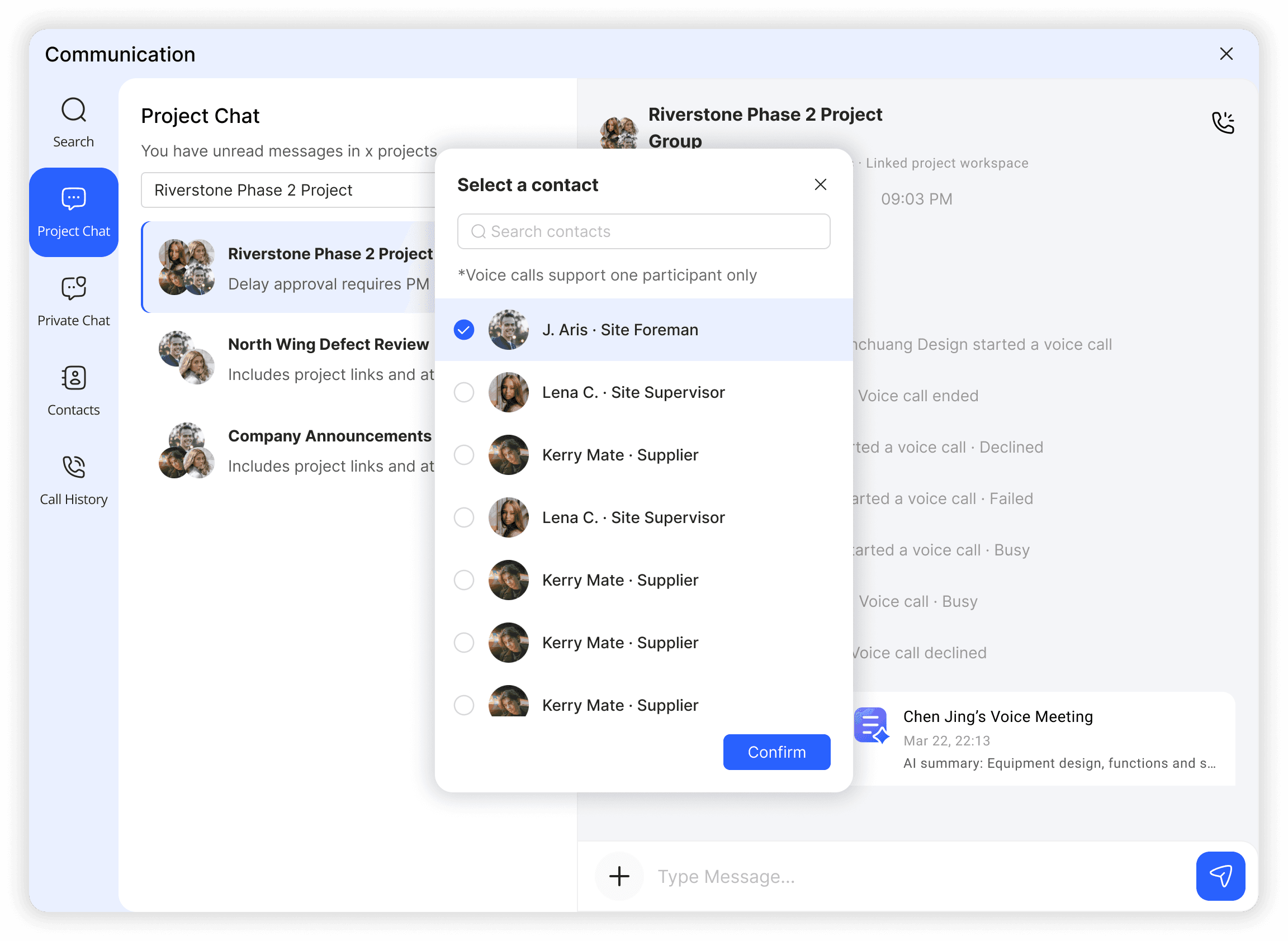Click the Project Chat panel heading

200,116
